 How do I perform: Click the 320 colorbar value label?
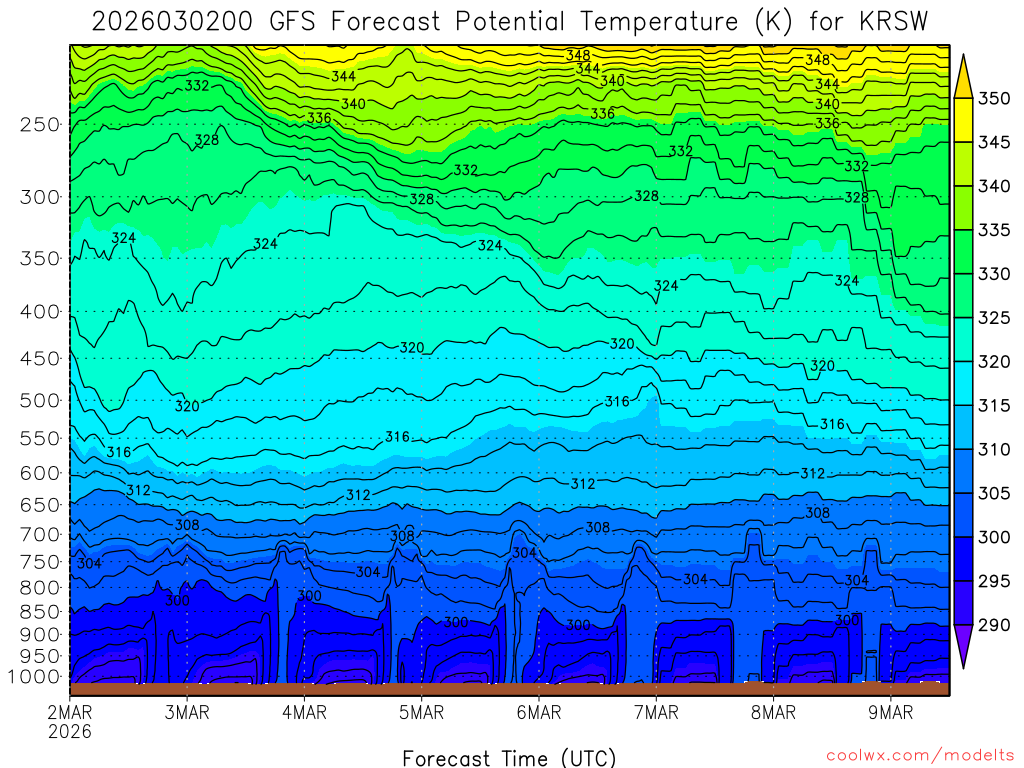[993, 361]
